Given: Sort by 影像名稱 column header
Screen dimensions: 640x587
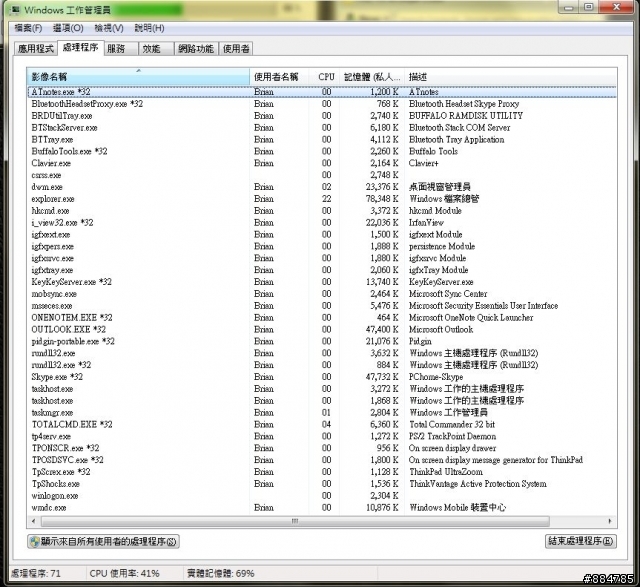Looking at the screenshot, I should (138, 76).
